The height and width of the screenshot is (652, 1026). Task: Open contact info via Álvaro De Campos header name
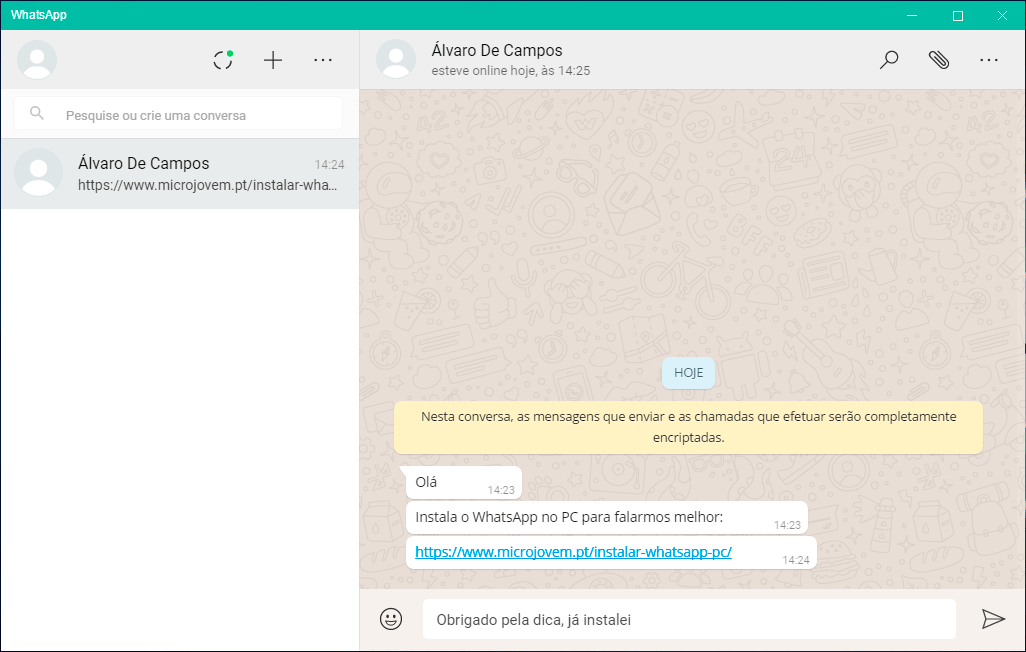pyautogui.click(x=497, y=50)
